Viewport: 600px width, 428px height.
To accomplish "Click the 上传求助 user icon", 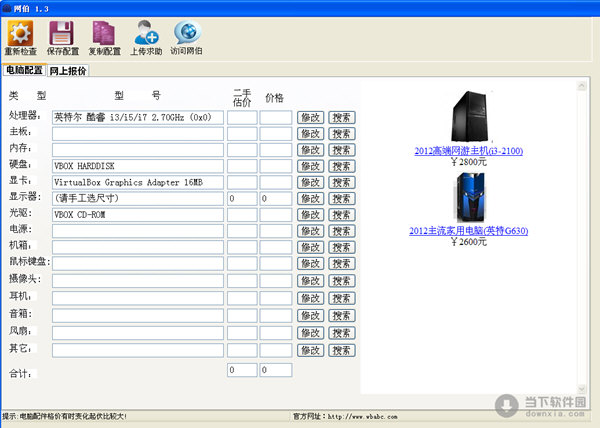I will [146, 33].
